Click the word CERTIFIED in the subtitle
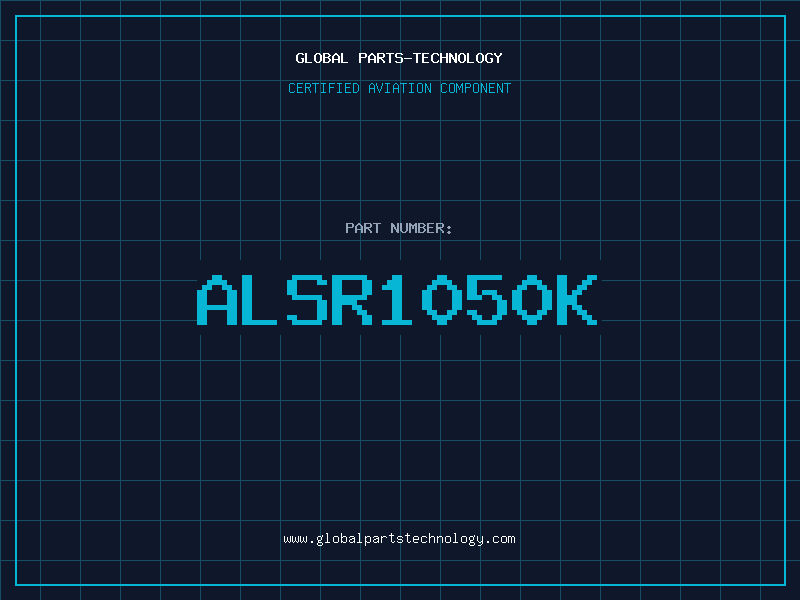This screenshot has width=800, height=600. tap(324, 88)
